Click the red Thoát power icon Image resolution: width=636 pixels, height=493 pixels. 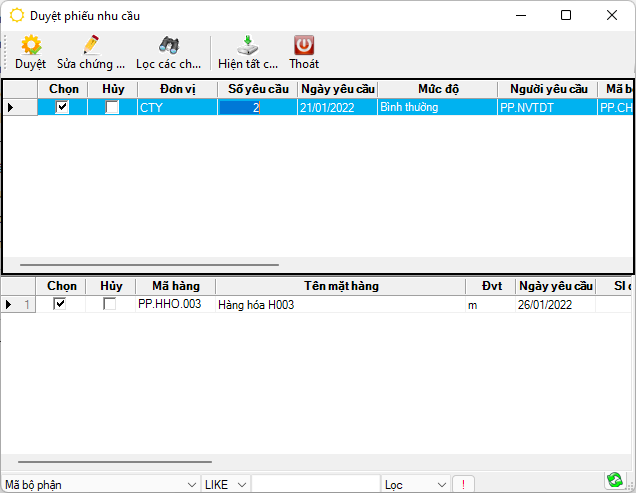coord(304,46)
